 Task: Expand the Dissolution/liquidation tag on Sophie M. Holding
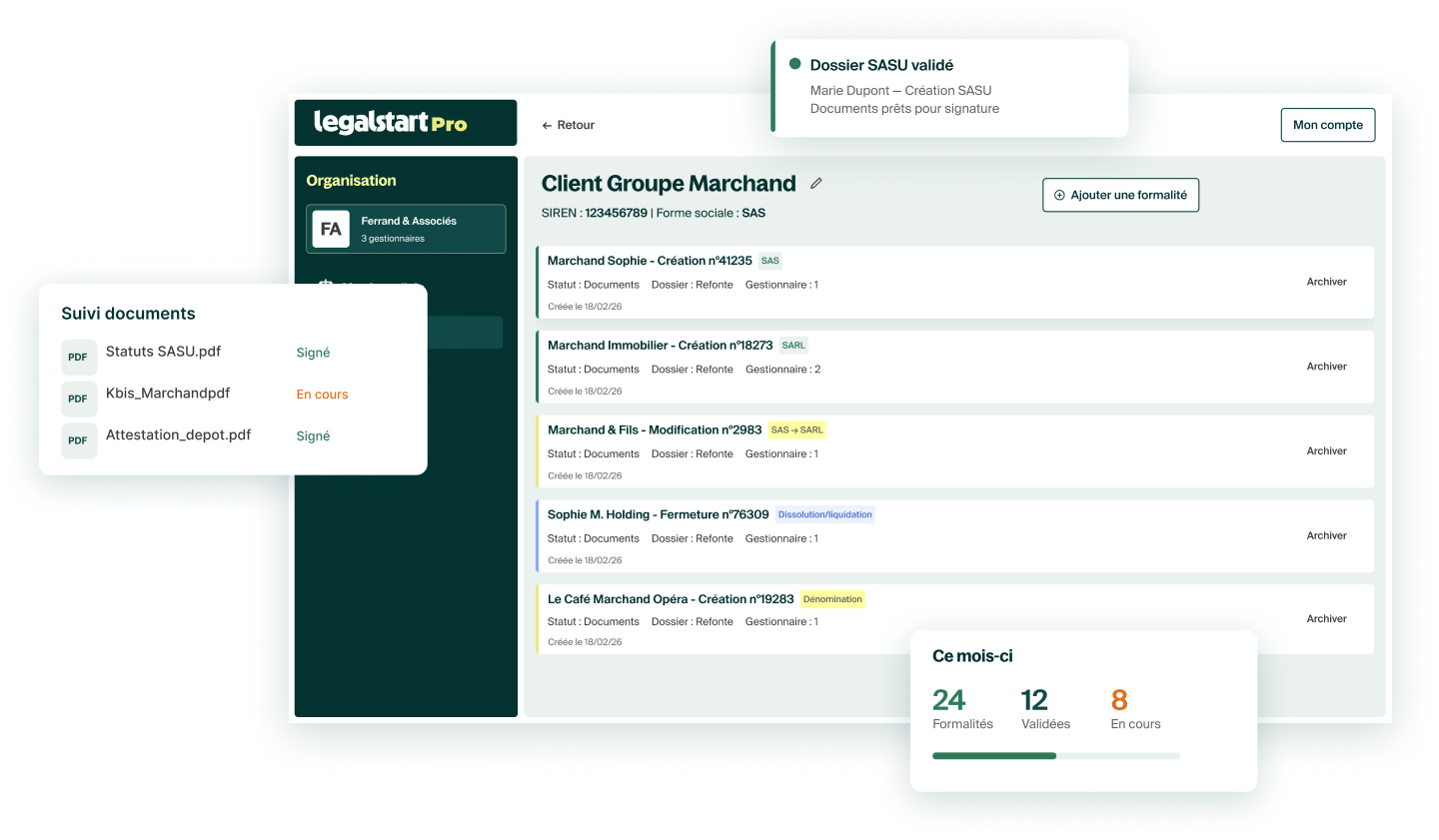point(823,513)
